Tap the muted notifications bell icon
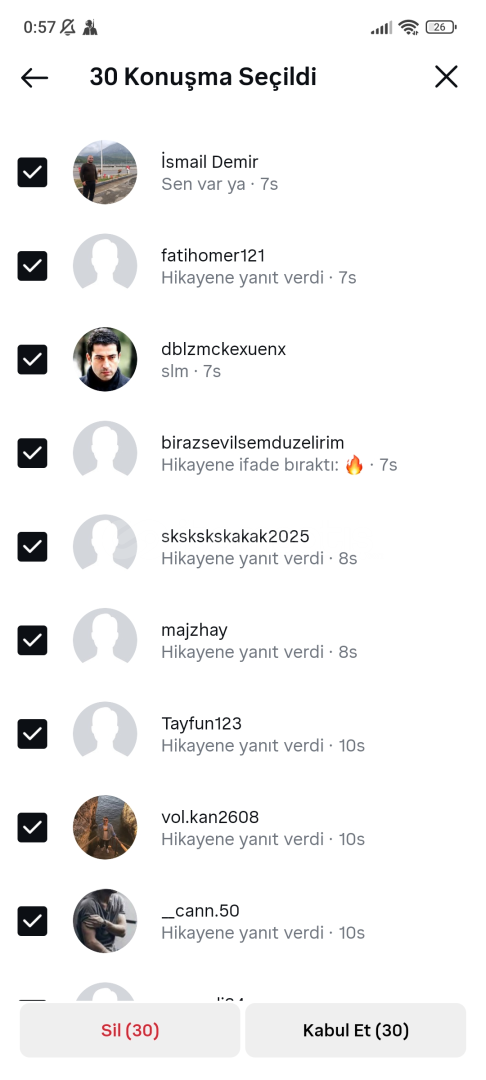The image size is (486, 1080). tap(67, 28)
